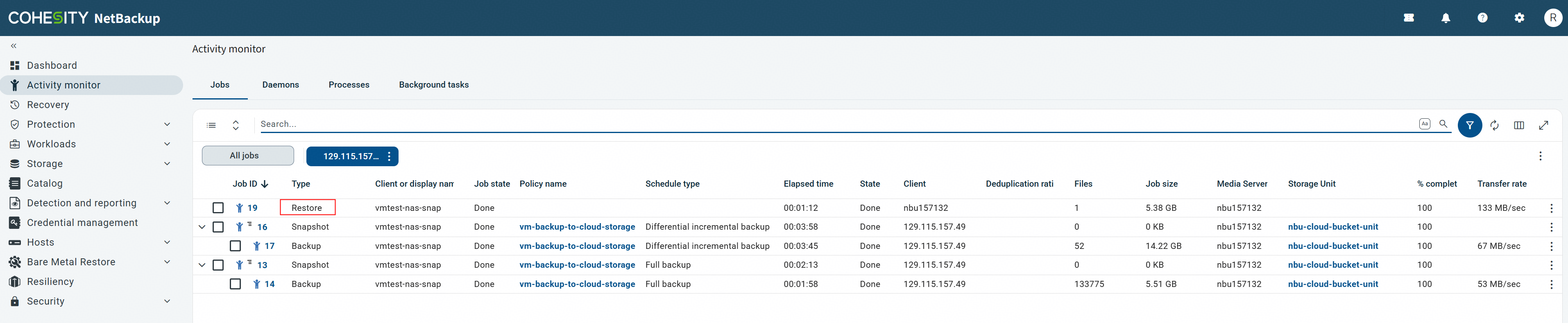
Task: Select the checkbox for job 13
Action: click(218, 265)
